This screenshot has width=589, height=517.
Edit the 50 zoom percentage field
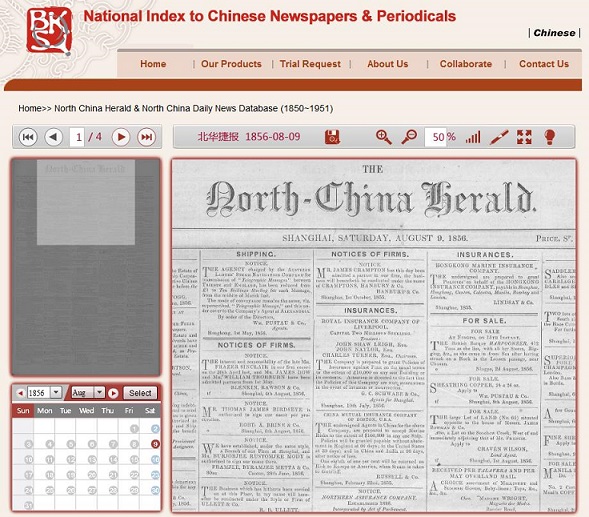[435, 137]
